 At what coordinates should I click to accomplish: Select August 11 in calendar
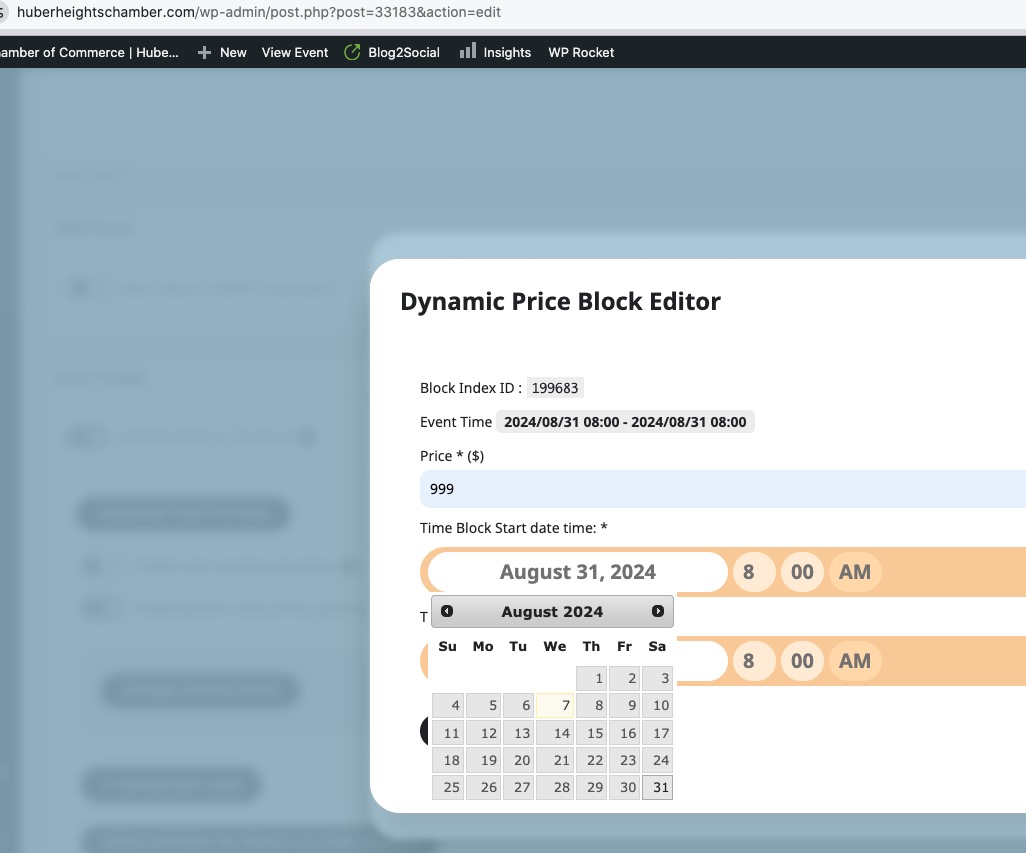pos(448,733)
